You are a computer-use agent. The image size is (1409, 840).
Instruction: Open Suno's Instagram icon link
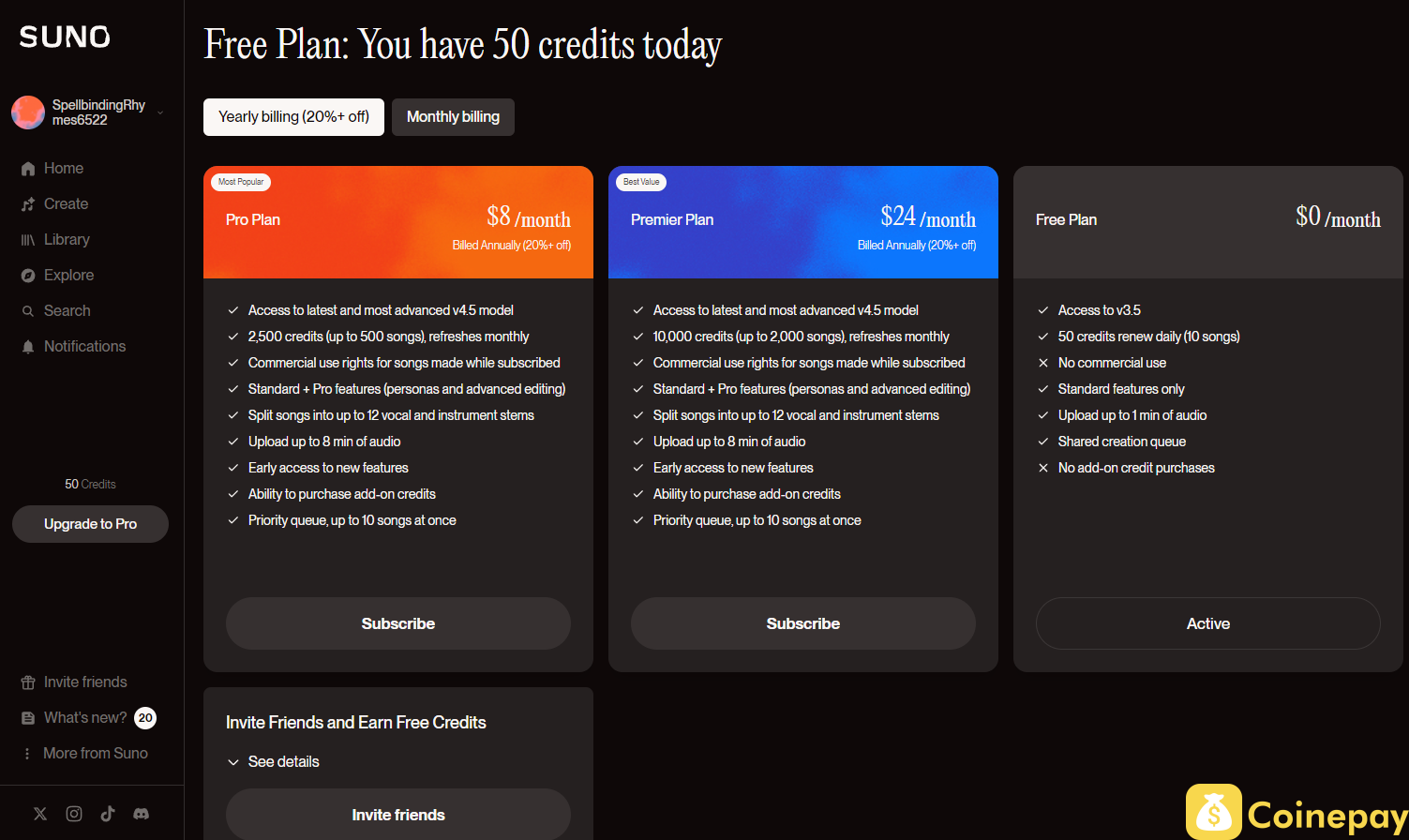(74, 814)
